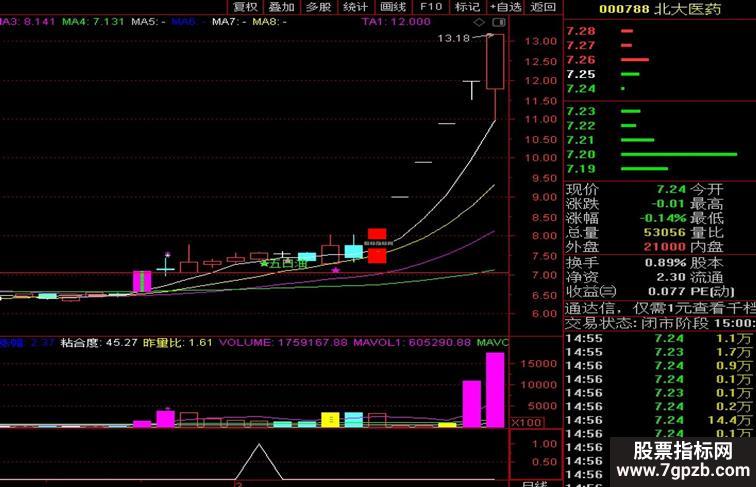Select bid price 7.21 row
Image resolution: width=756 pixels, height=487 pixels.
(x=660, y=140)
